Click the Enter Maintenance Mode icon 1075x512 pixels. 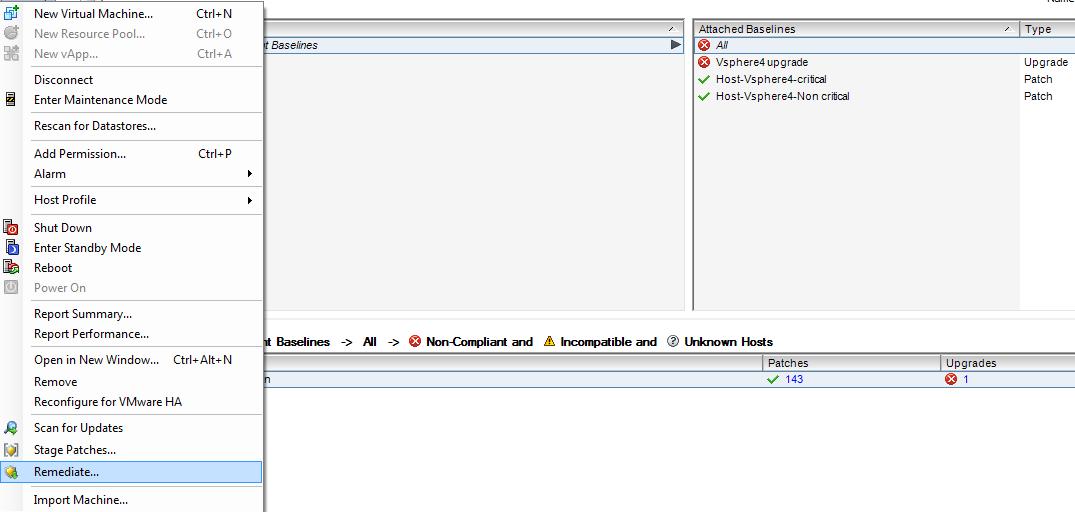10,99
